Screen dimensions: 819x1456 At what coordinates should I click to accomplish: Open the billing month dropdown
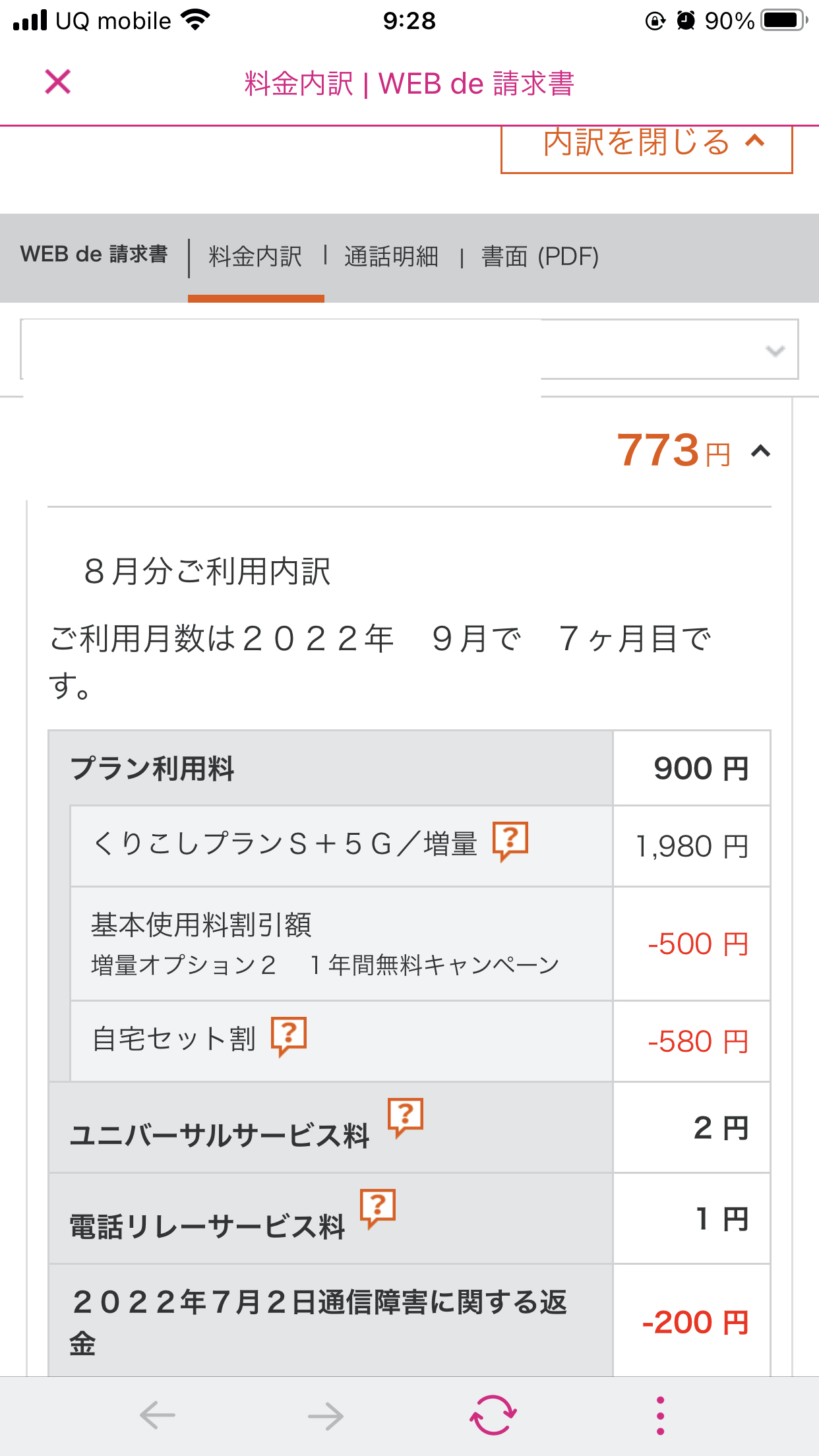(409, 349)
